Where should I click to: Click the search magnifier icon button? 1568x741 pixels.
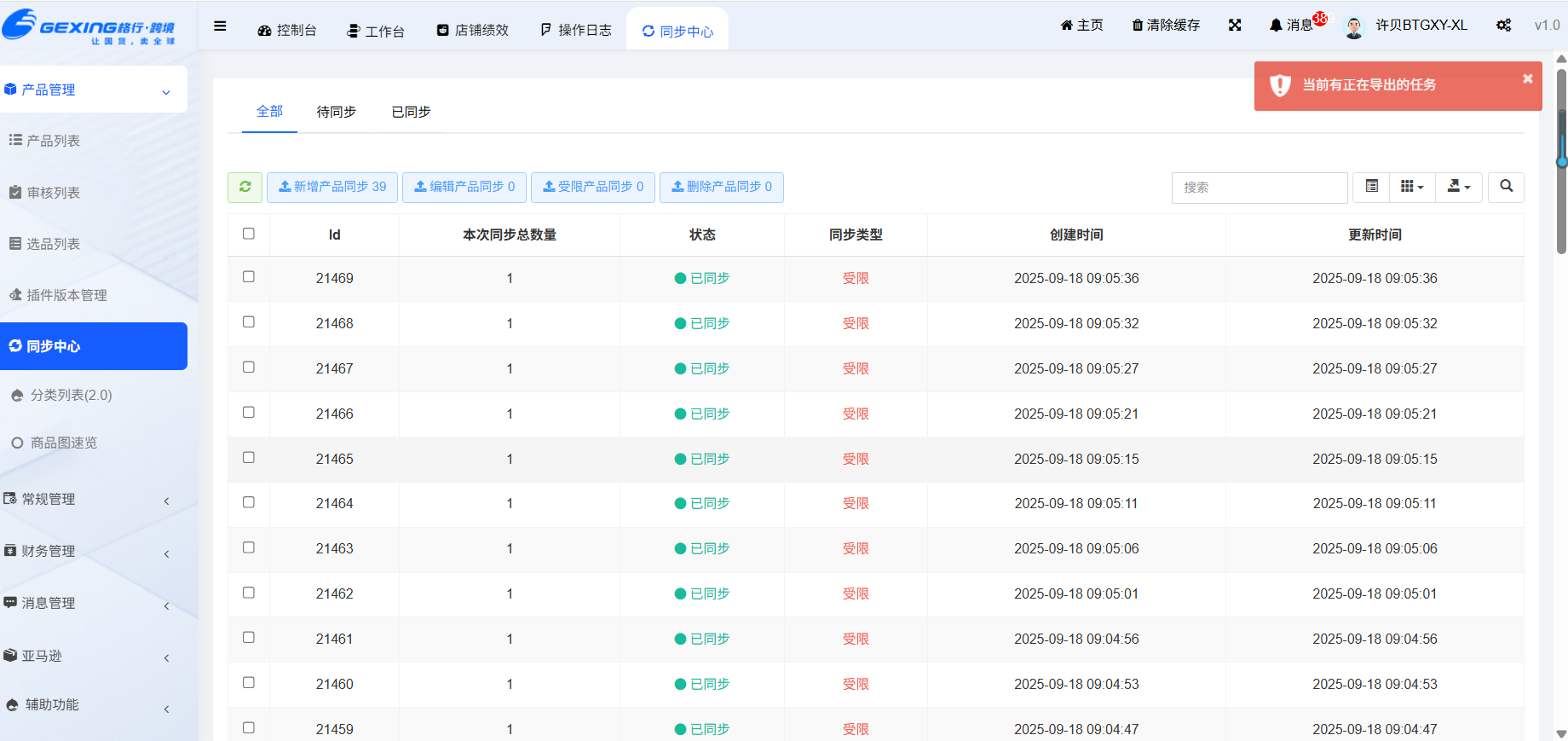1506,187
